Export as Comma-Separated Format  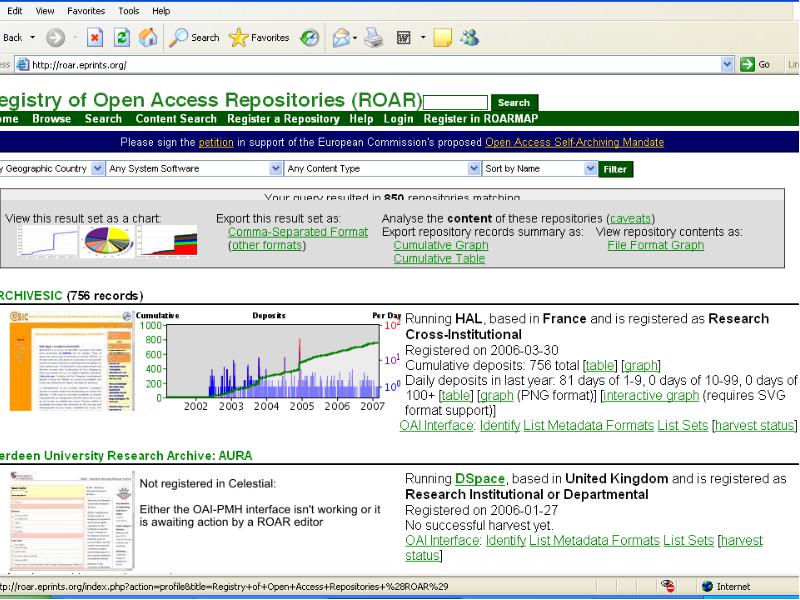click(x=298, y=232)
